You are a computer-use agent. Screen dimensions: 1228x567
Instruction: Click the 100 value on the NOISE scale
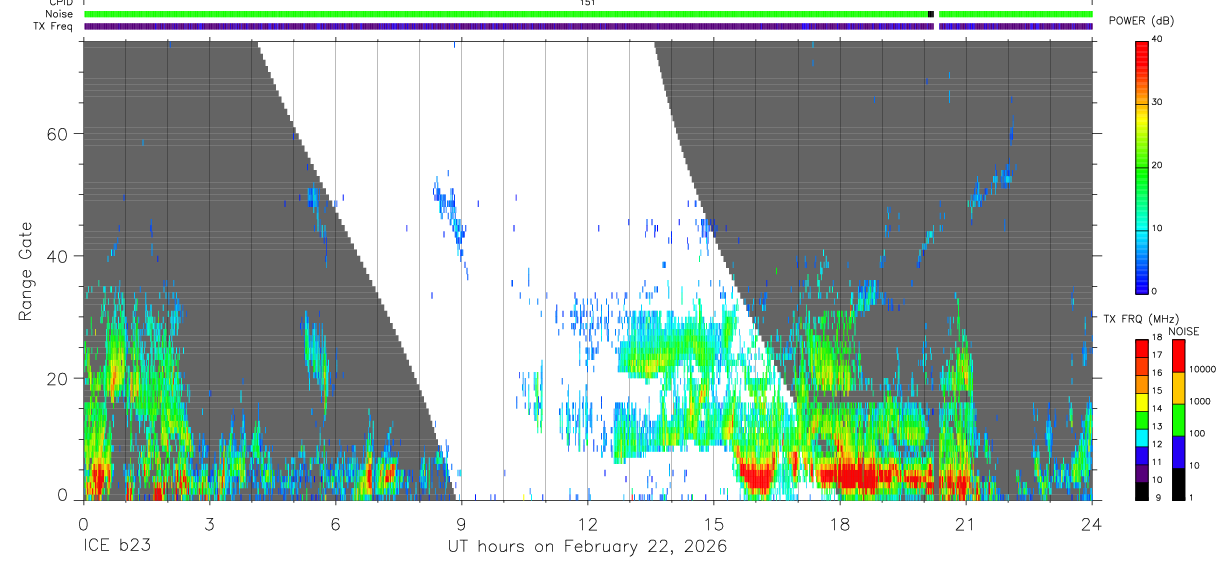(x=1198, y=433)
